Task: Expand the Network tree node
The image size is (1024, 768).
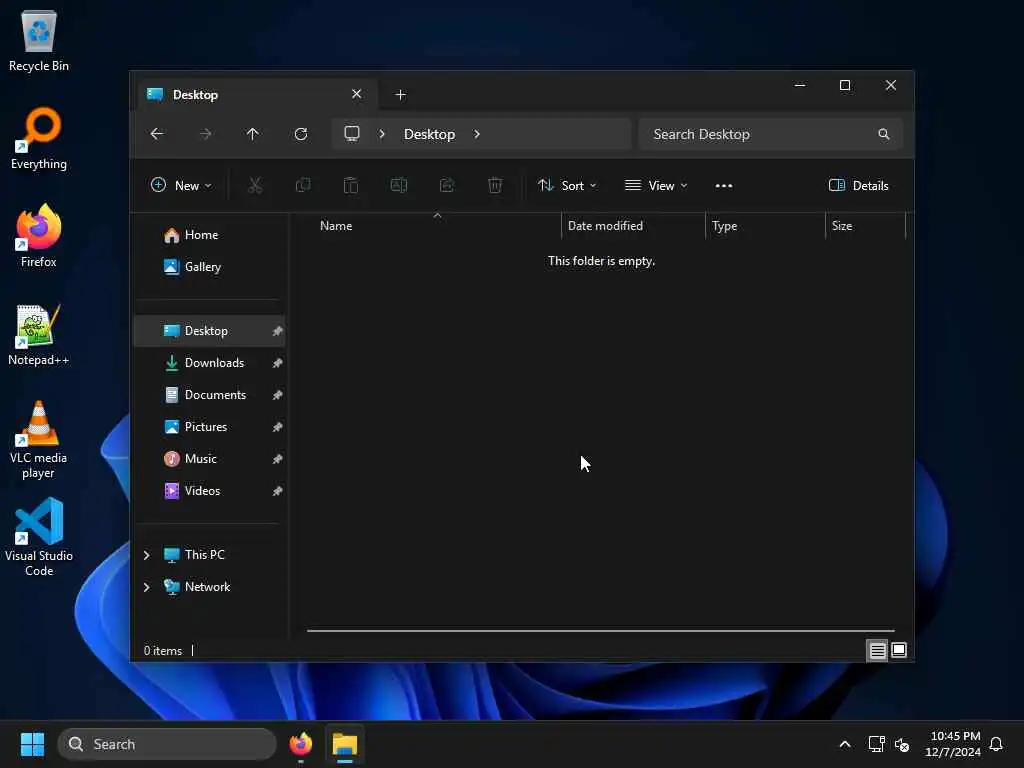Action: [x=147, y=587]
